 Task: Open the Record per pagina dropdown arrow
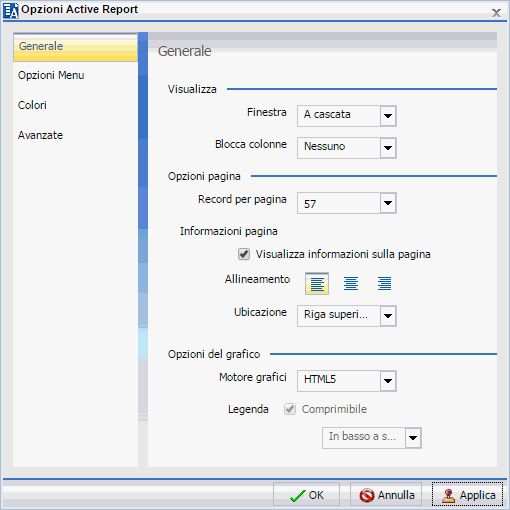(388, 203)
